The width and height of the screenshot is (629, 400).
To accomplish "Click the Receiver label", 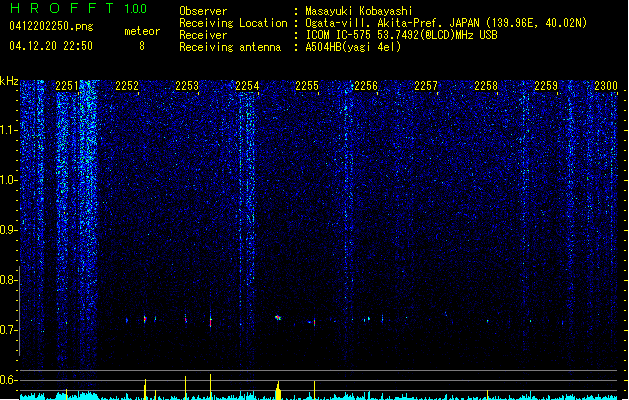I will tap(203, 35).
